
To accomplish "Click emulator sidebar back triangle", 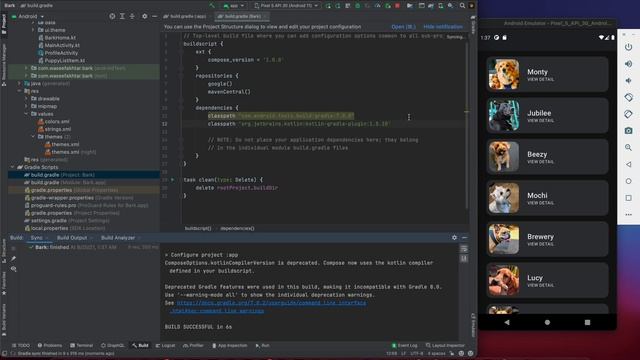I will (629, 164).
